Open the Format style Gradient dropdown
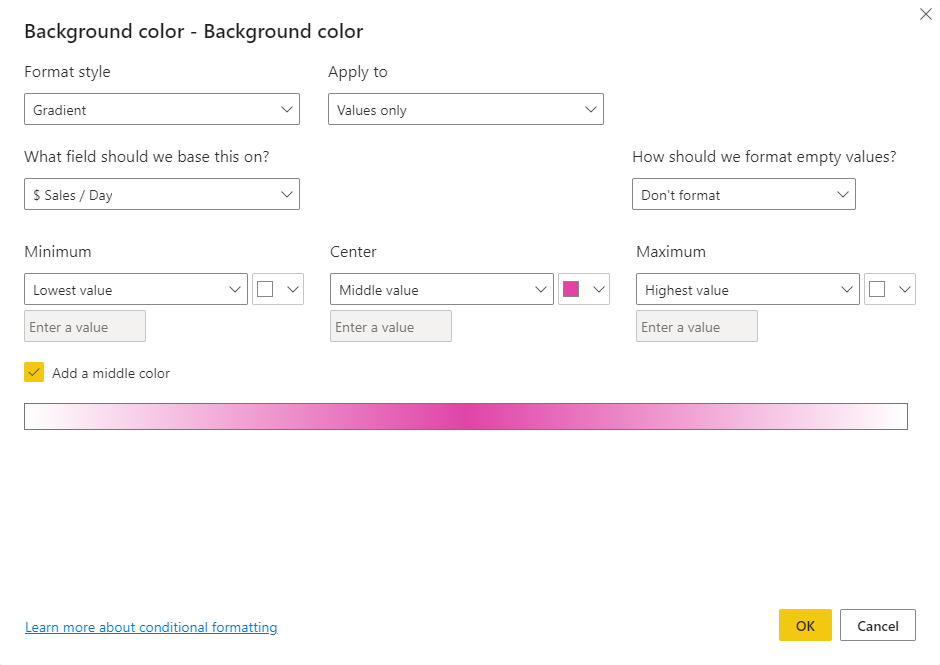The width and height of the screenshot is (940, 665). click(x=162, y=109)
